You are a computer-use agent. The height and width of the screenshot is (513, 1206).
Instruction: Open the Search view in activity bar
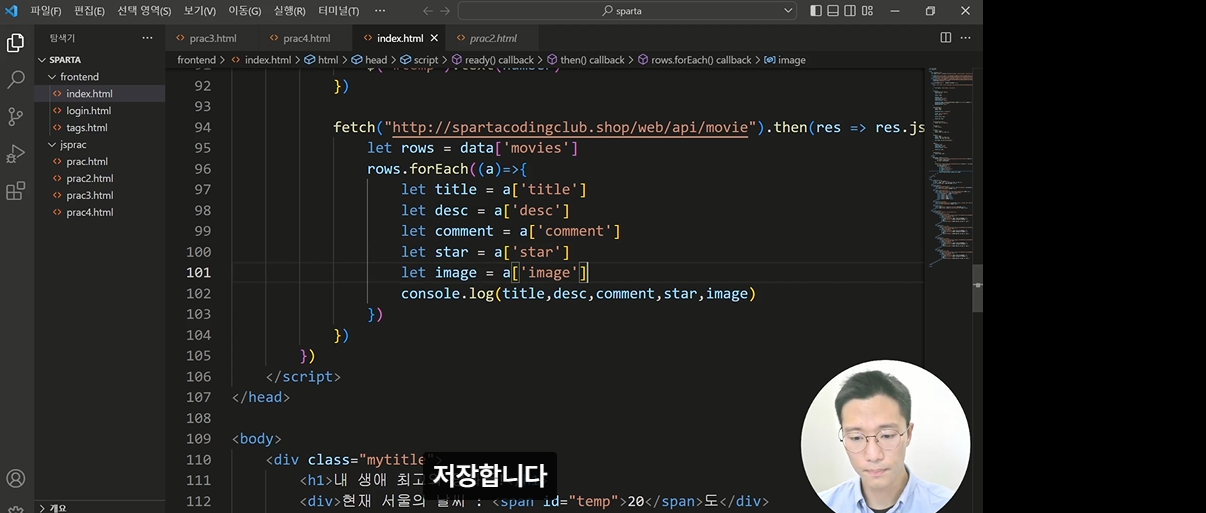pos(16,79)
